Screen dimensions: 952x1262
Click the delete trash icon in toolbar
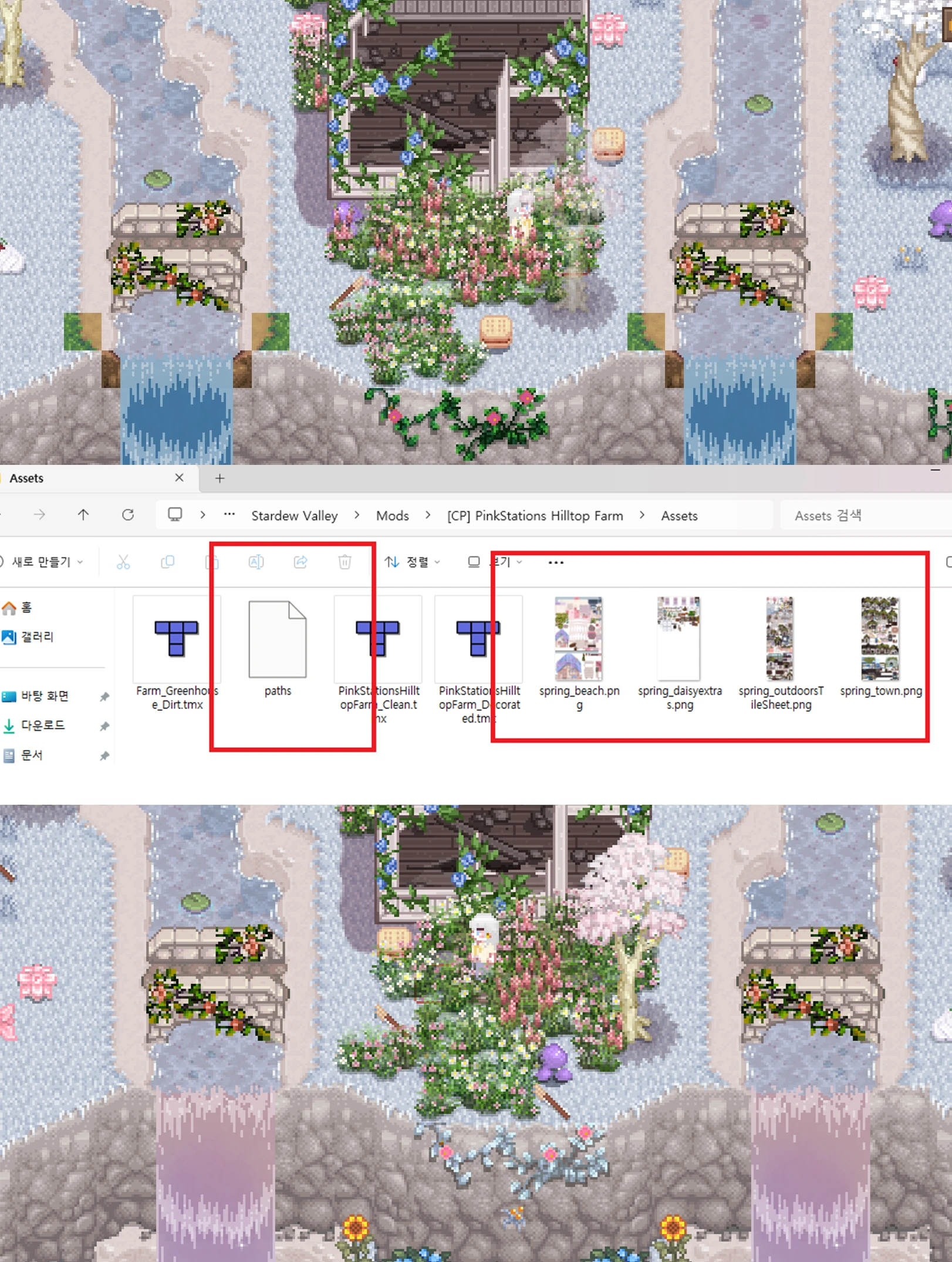click(345, 562)
